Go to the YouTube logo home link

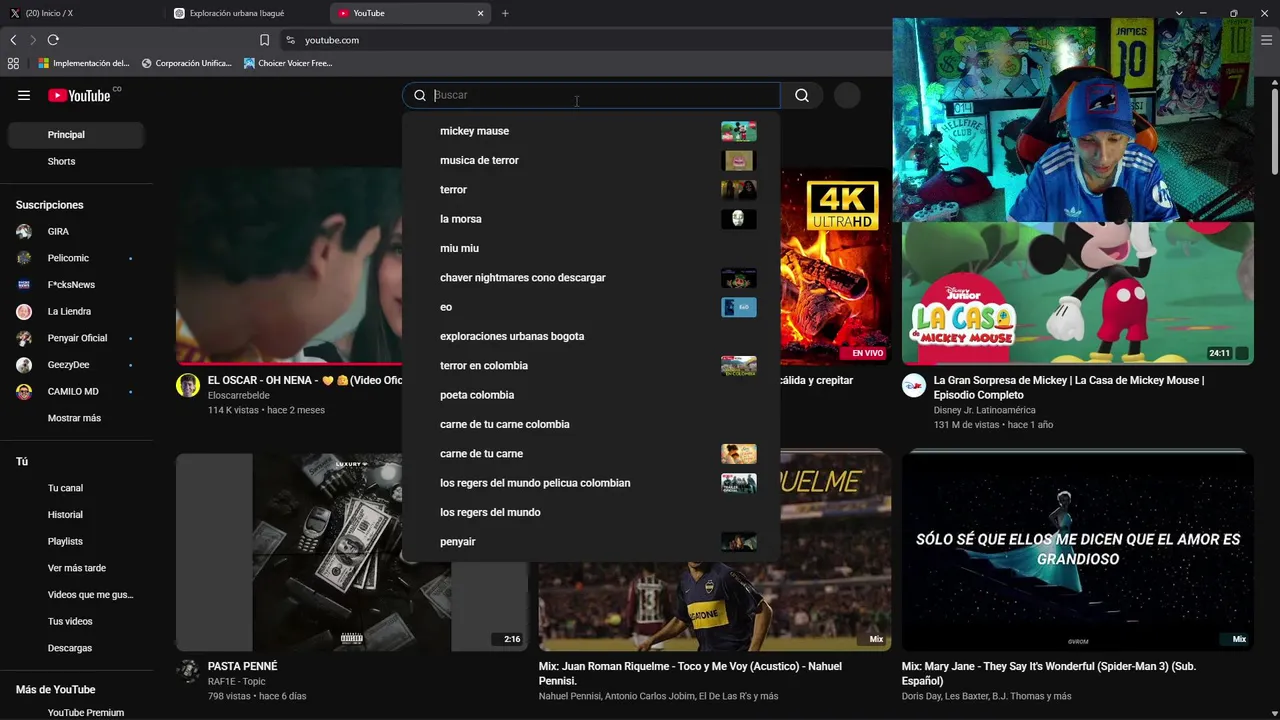click(80, 95)
